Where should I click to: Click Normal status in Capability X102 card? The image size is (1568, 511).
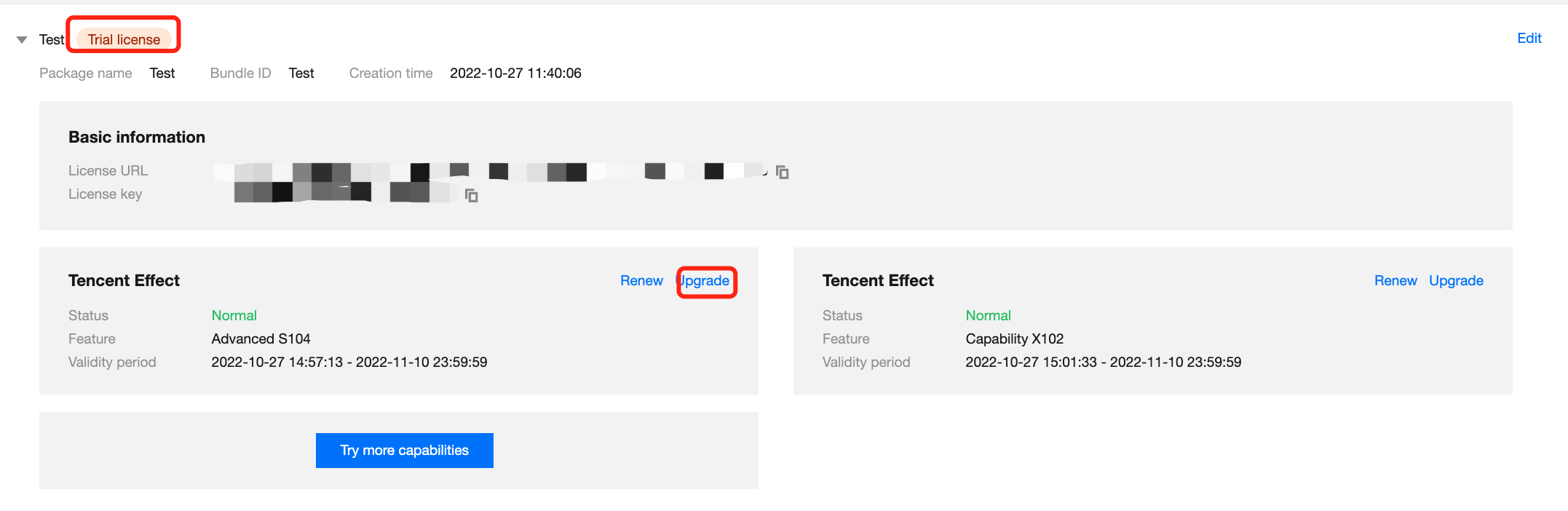pyautogui.click(x=988, y=316)
